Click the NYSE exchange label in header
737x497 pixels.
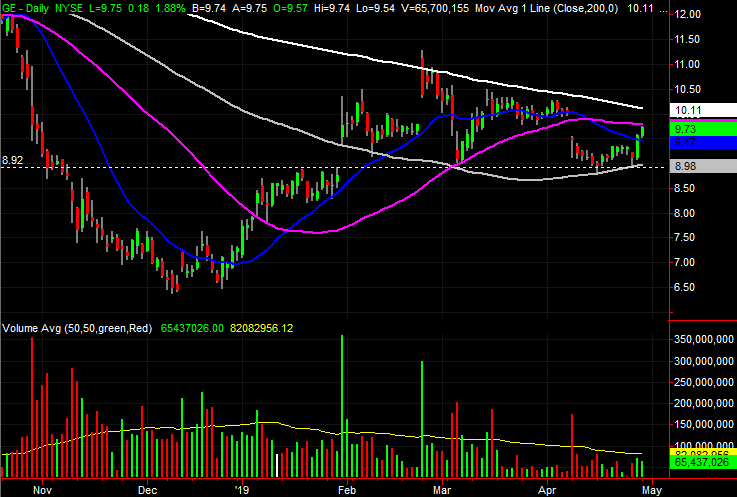[x=69, y=8]
